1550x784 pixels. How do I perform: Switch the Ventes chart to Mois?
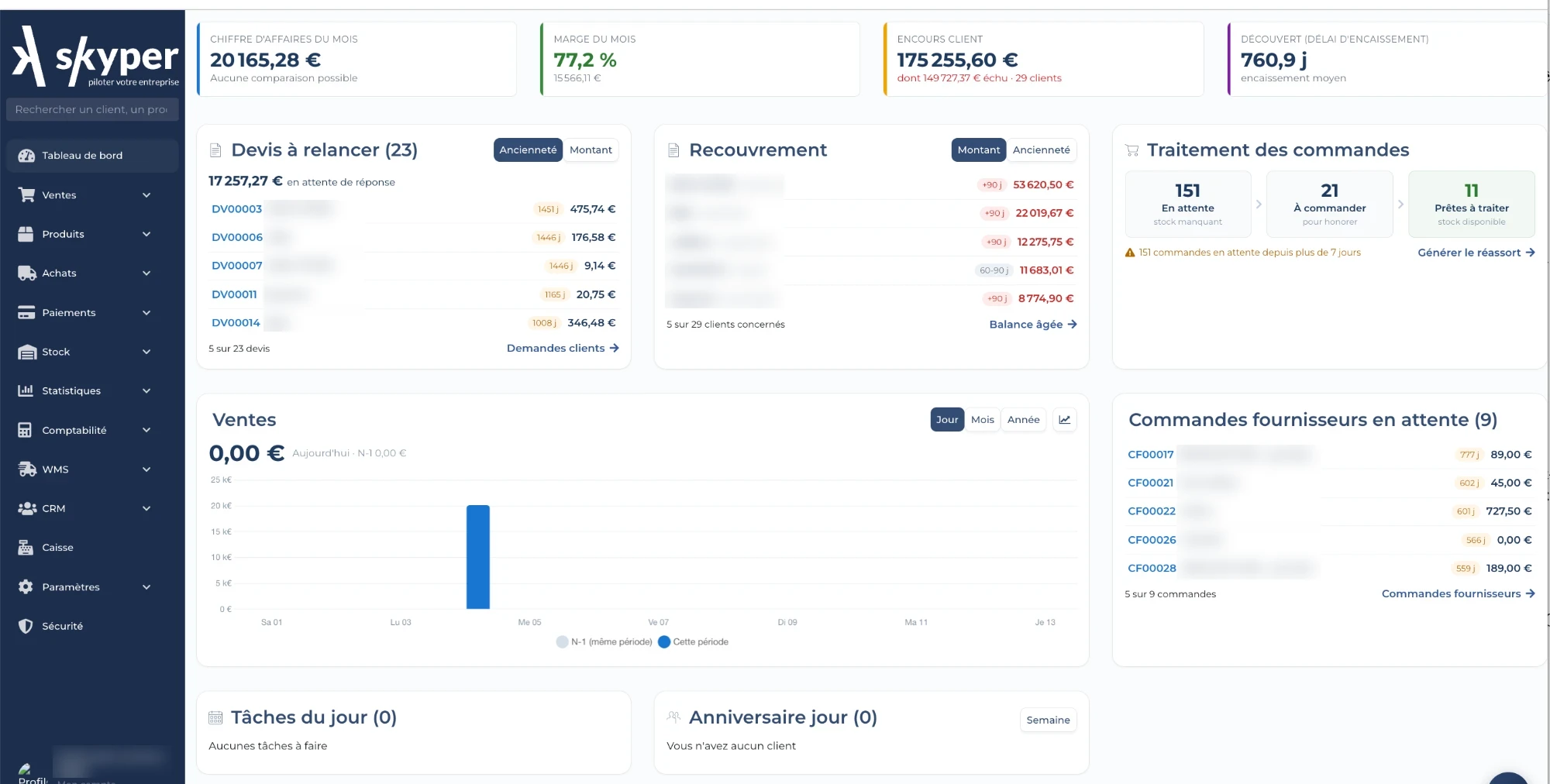tap(983, 420)
